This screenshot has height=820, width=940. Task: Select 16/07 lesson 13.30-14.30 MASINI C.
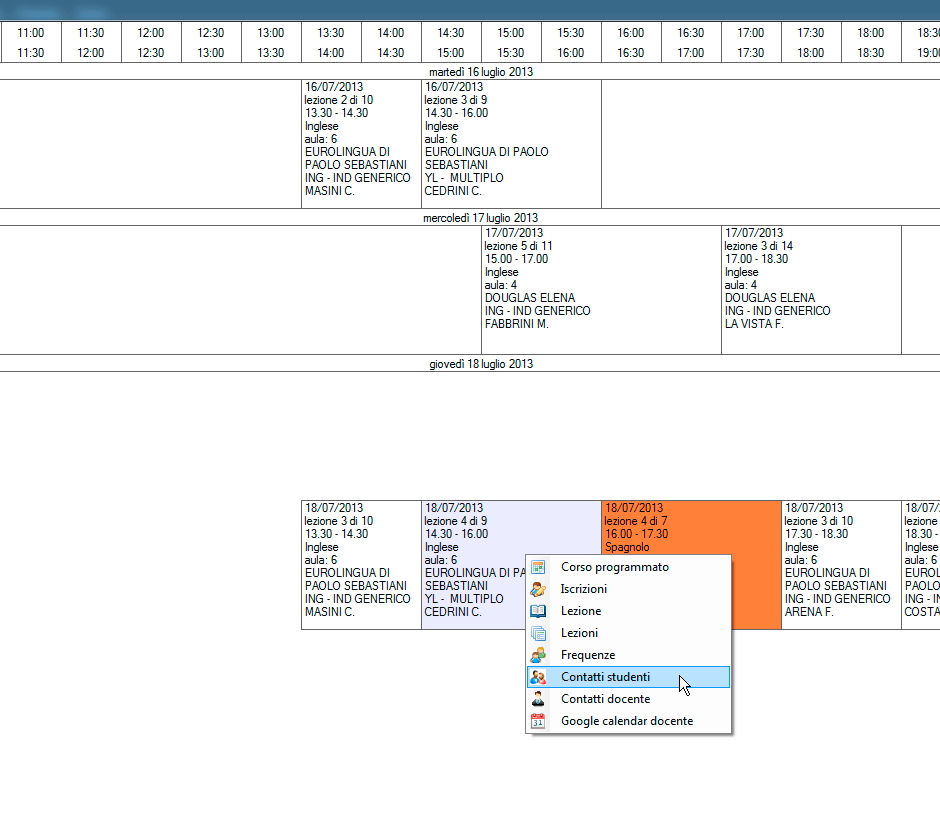pos(361,144)
